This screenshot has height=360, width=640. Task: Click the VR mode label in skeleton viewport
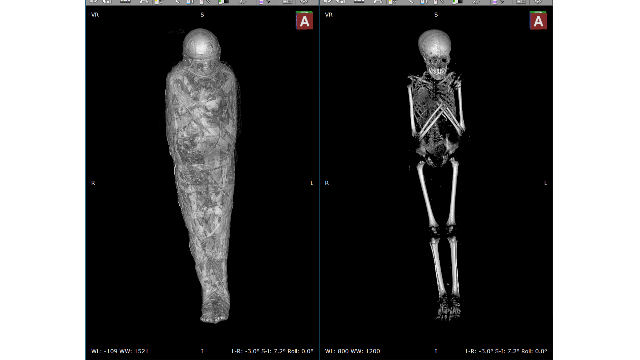pyautogui.click(x=329, y=15)
